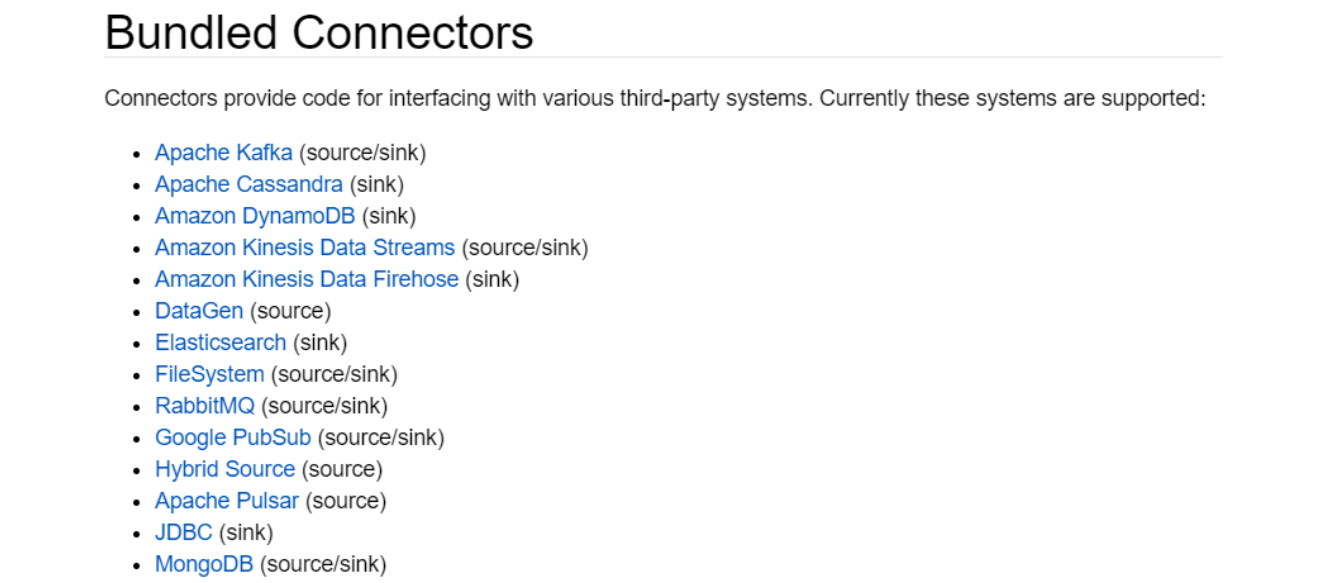Click the introductory paragraph about connectors
Screen dimensions: 1333x583
656,99
